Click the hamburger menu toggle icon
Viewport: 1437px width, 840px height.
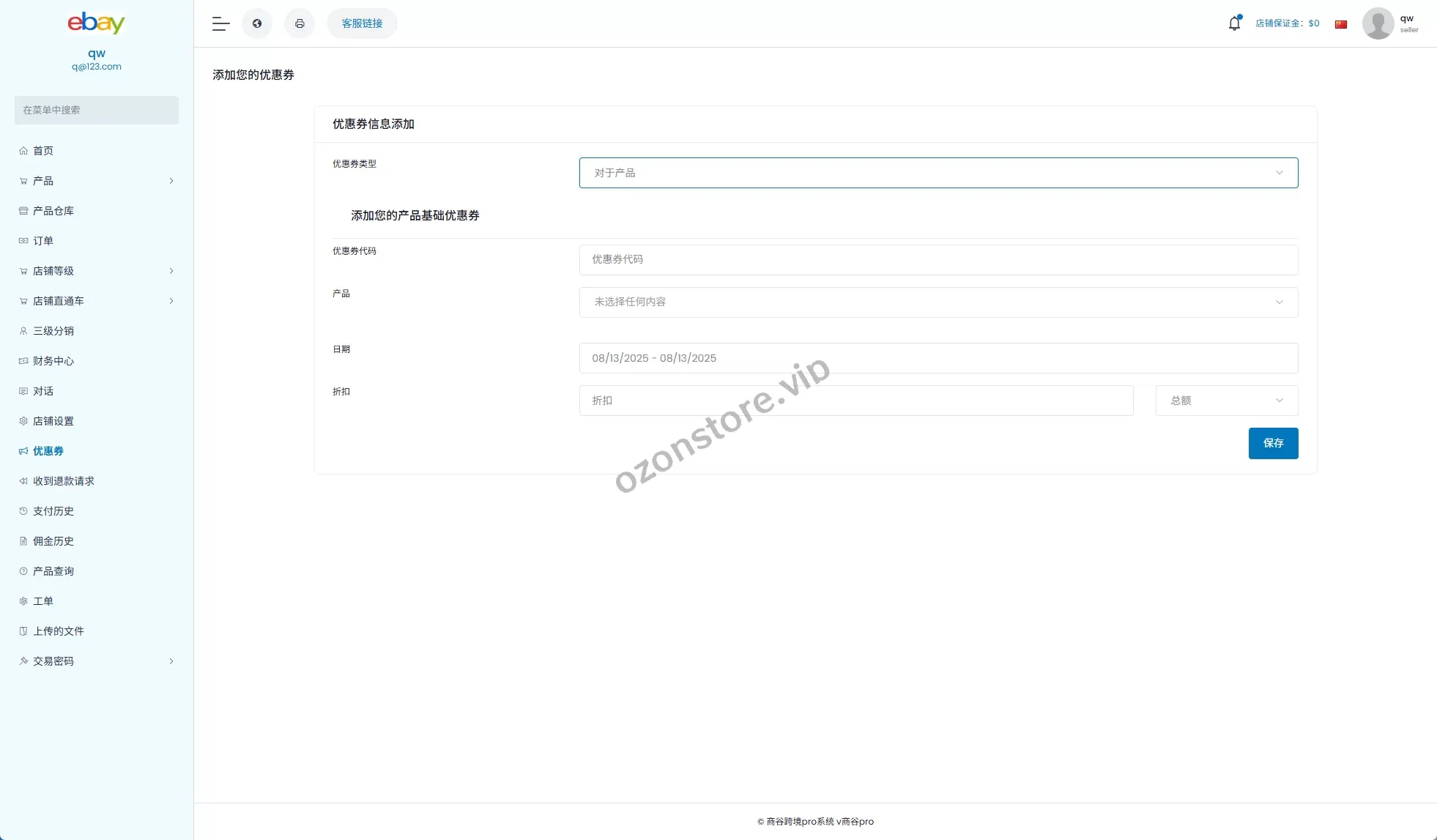220,23
